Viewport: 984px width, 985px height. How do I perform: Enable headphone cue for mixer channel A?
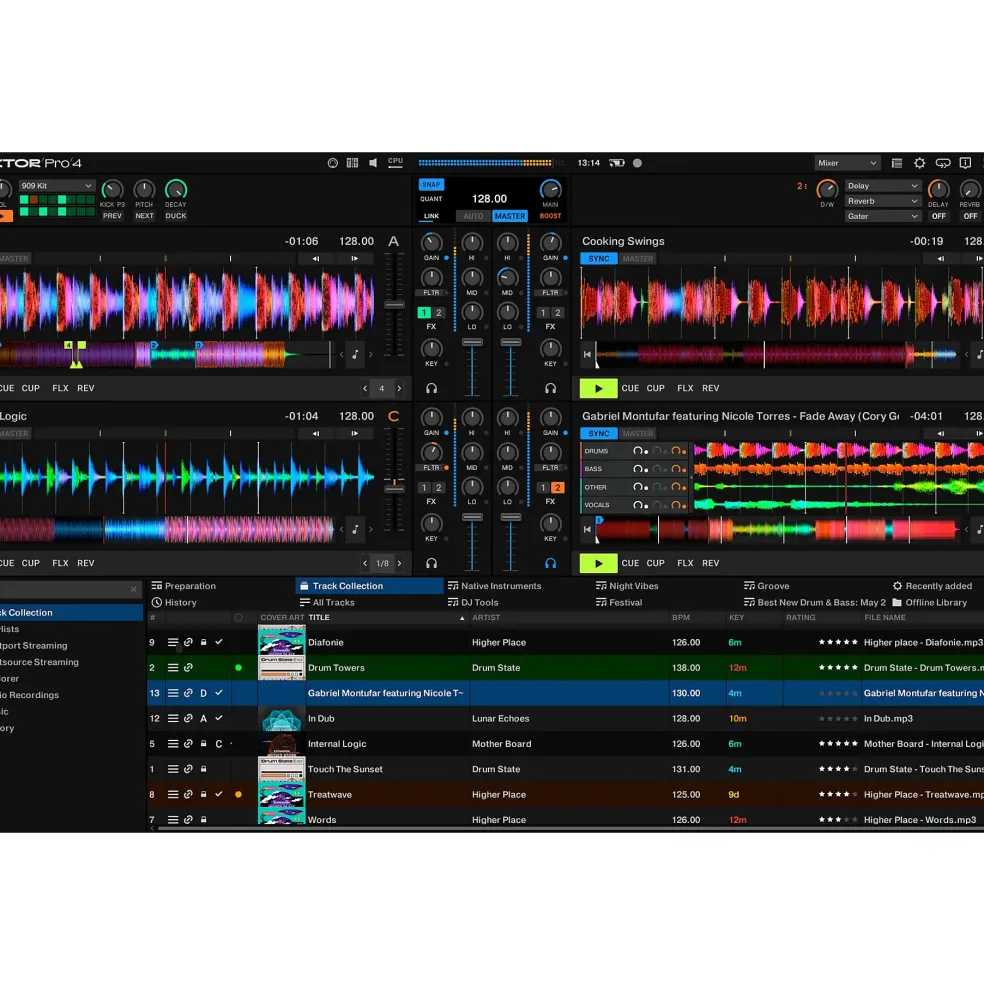click(x=431, y=388)
